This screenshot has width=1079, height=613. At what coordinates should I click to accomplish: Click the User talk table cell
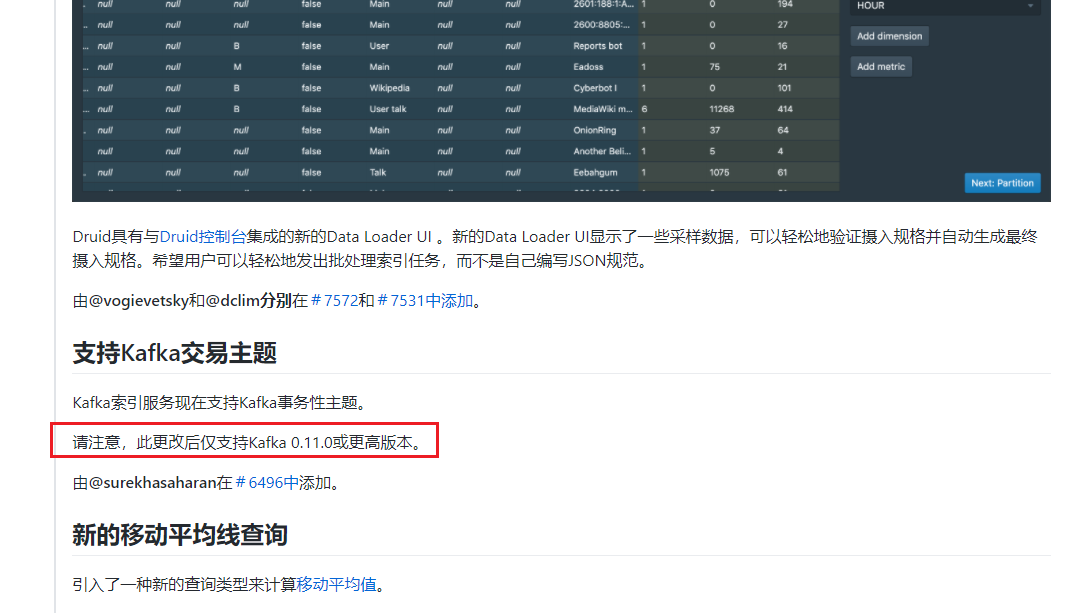tap(387, 109)
